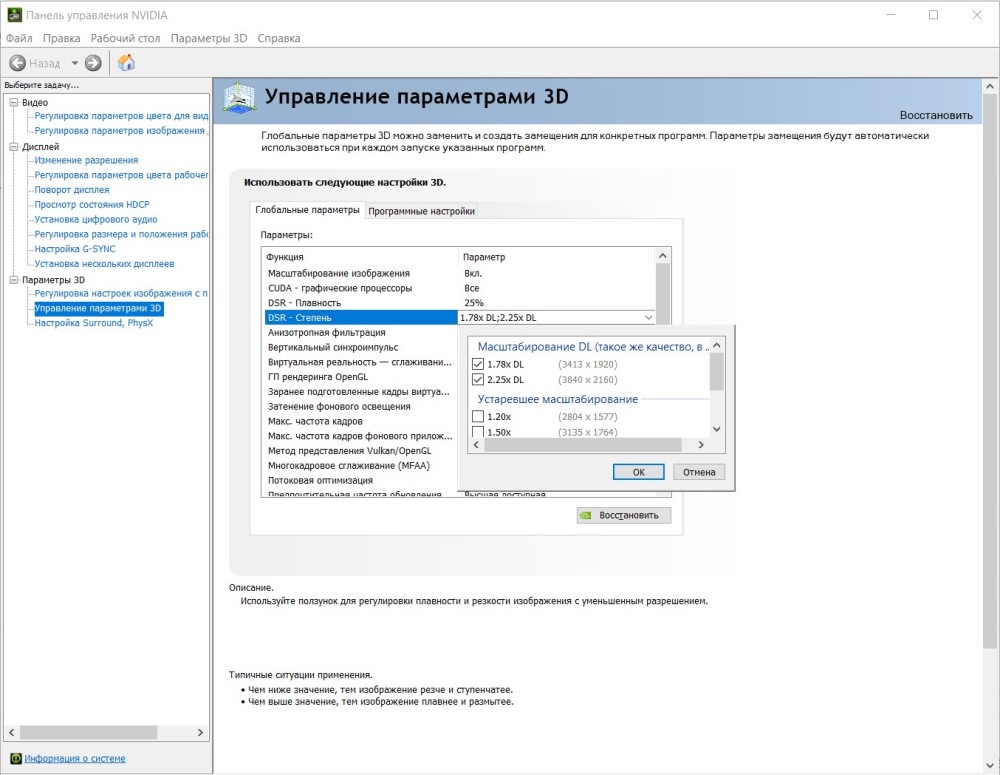Open Регулировка параметров цвета для видео

[x=121, y=116]
